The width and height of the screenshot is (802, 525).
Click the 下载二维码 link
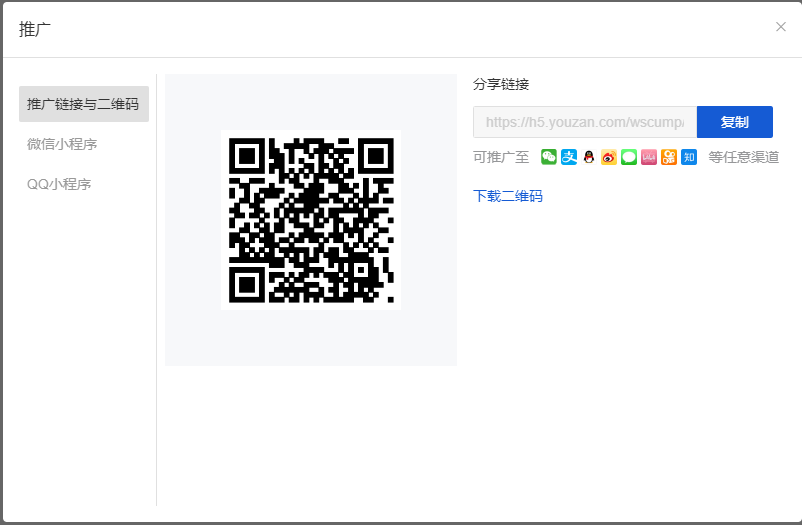pyautogui.click(x=508, y=196)
